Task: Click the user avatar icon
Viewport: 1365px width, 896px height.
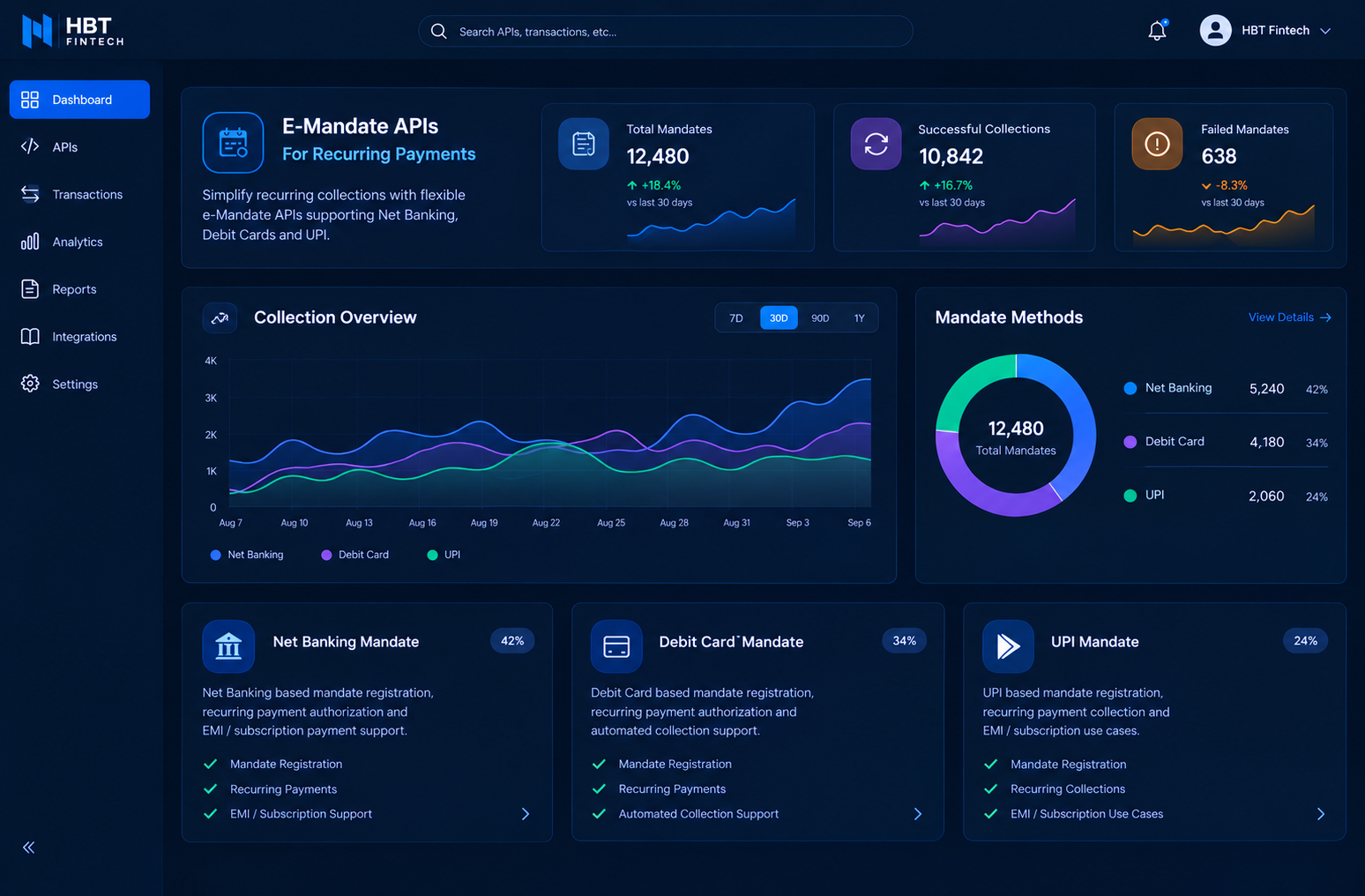Action: pos(1215,30)
